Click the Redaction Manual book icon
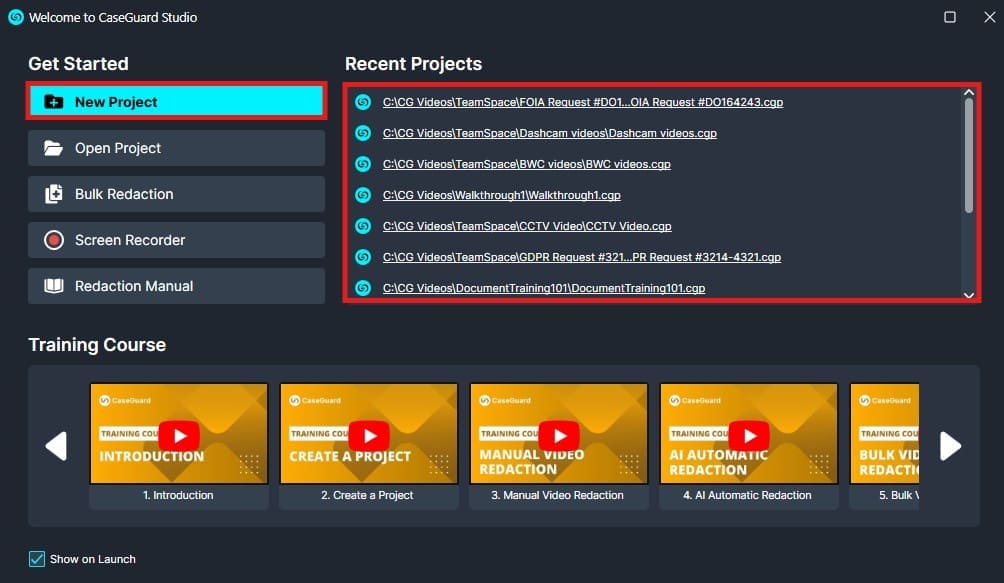Image resolution: width=1004 pixels, height=583 pixels. (x=57, y=286)
